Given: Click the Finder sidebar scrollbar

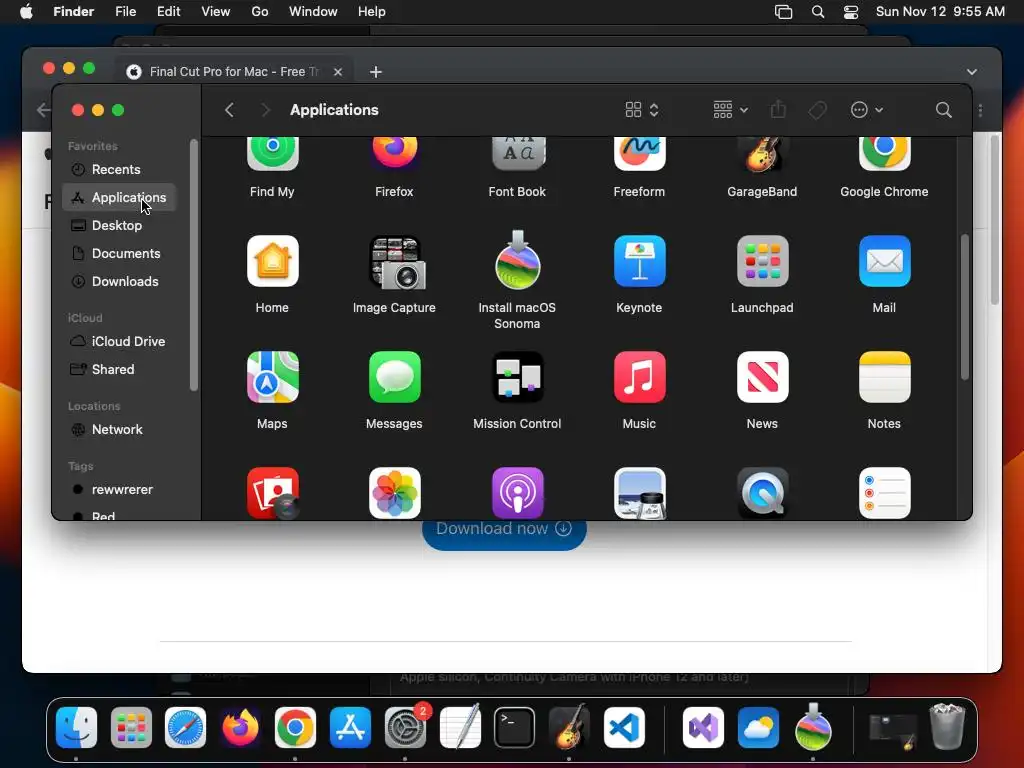Looking at the screenshot, I should coord(193,264).
